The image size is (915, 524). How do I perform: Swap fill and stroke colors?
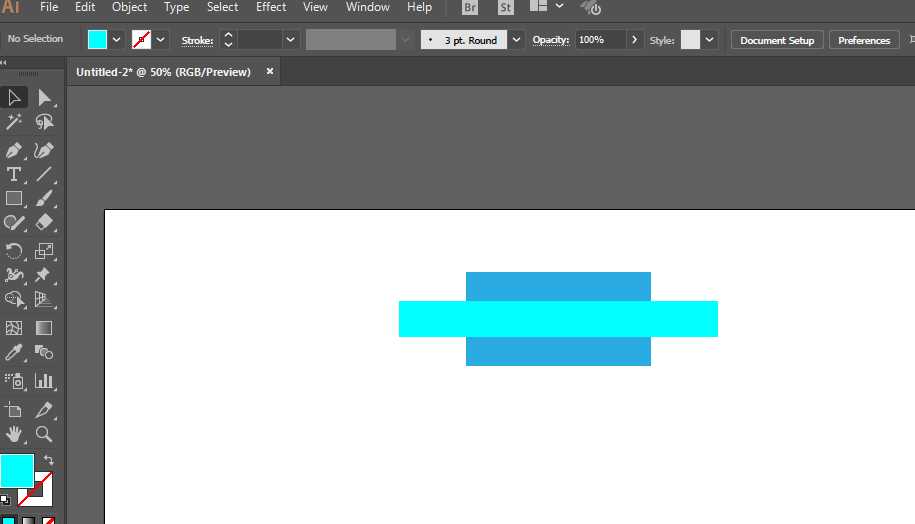tap(48, 461)
